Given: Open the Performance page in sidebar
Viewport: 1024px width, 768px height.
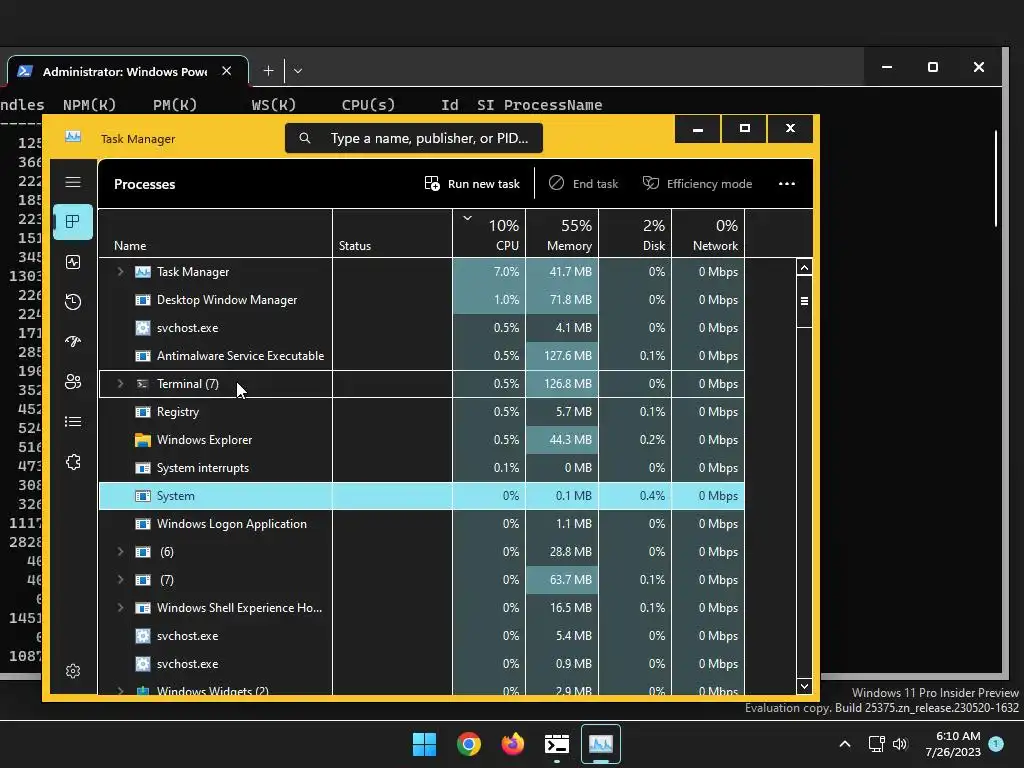Looking at the screenshot, I should (x=73, y=262).
